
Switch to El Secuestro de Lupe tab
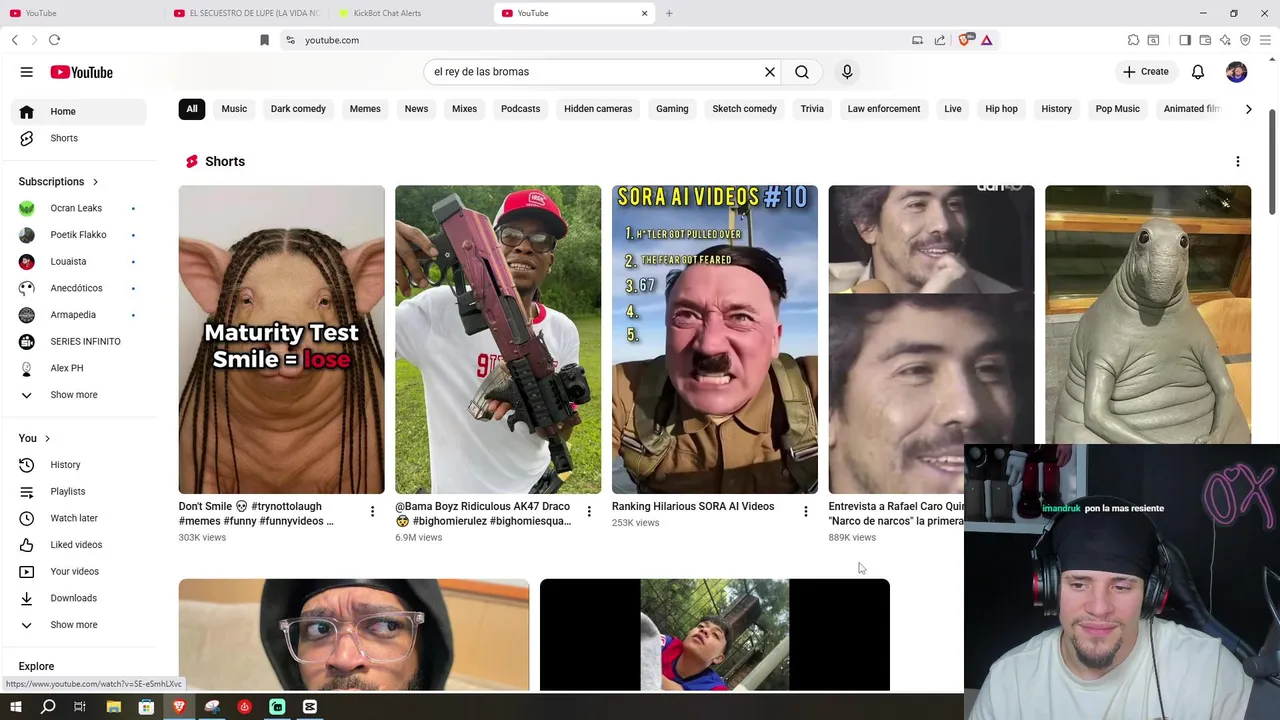(x=247, y=13)
